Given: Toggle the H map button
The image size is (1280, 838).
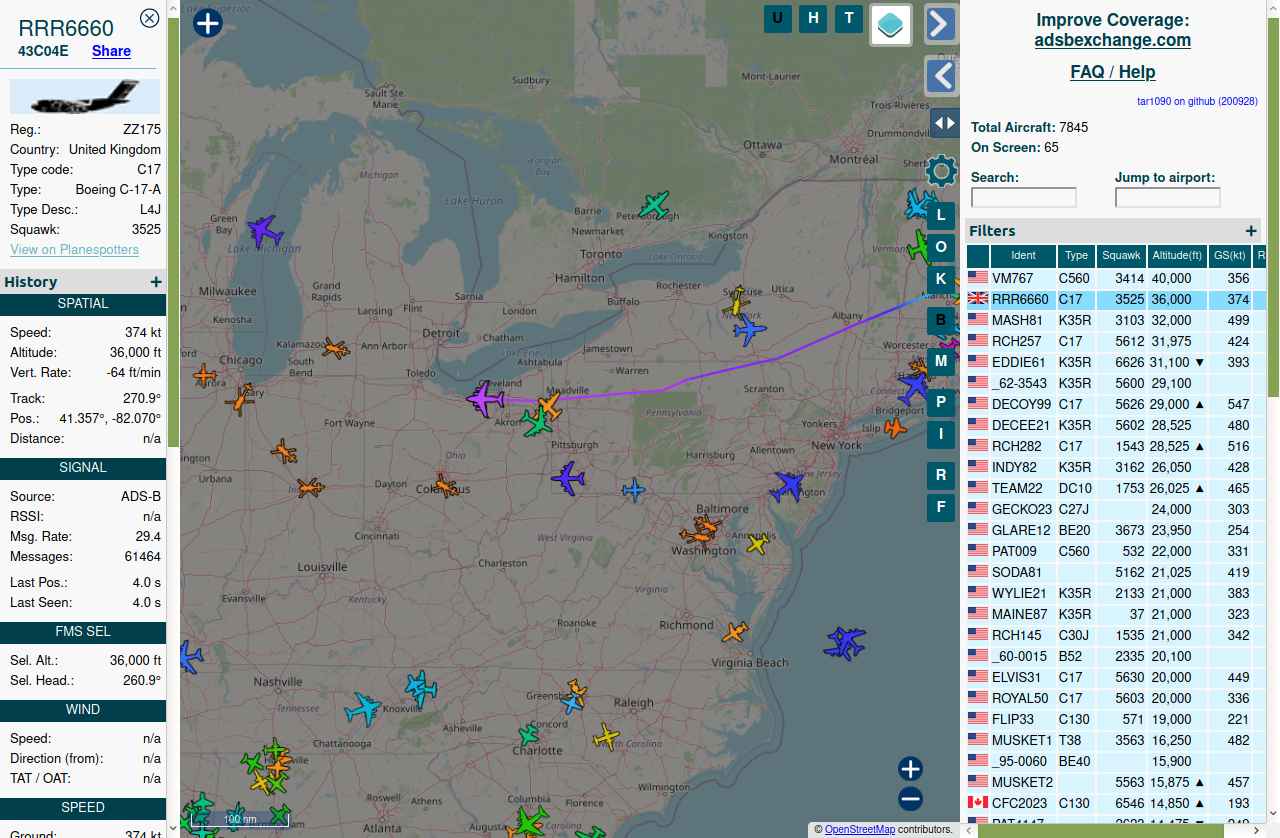Looking at the screenshot, I should pos(813,18).
